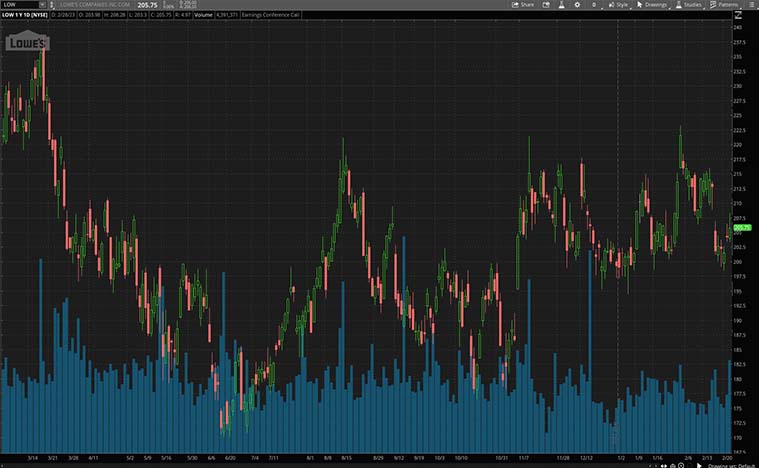Expand the Style dropdown
Viewport: 759px width, 468px height.
[x=620, y=5]
